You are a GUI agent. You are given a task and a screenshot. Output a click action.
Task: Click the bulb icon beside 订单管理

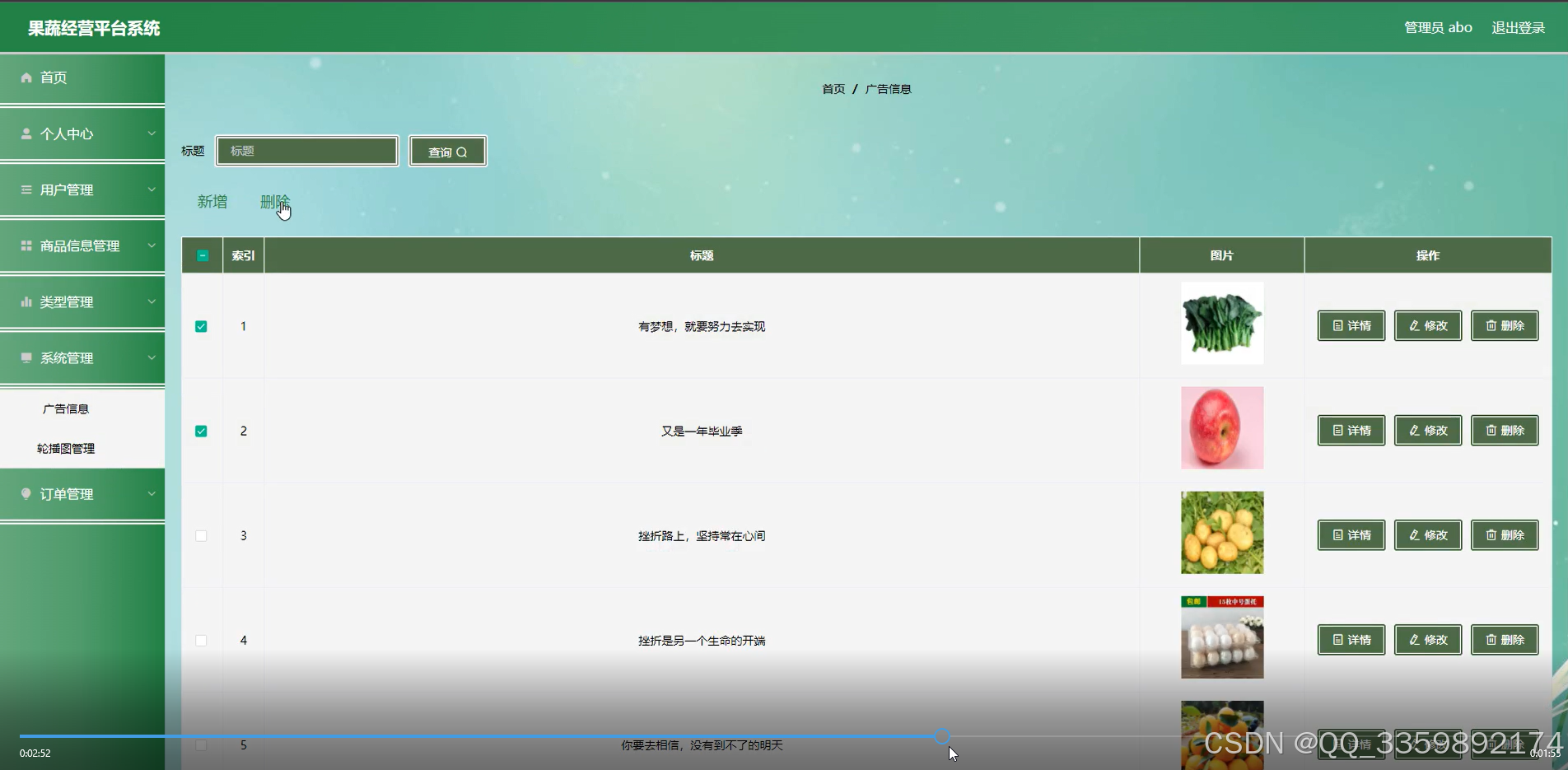[26, 493]
